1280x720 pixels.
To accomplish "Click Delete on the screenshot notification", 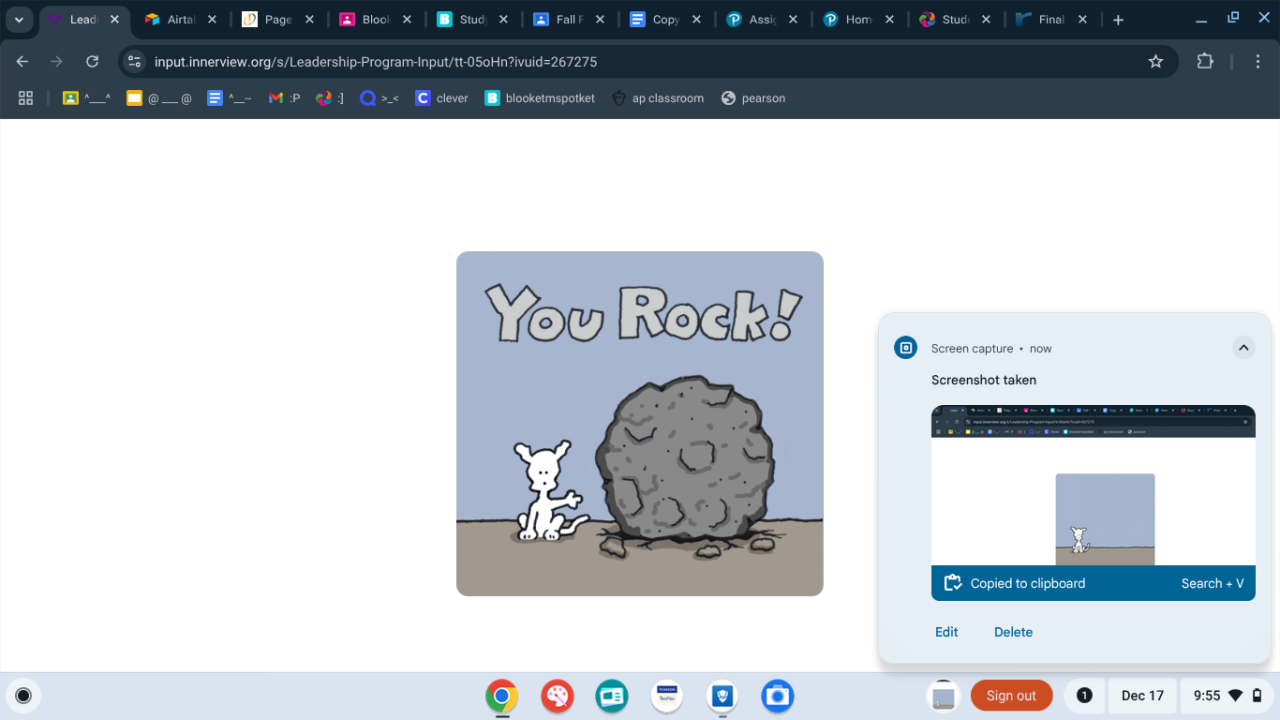I will (1013, 632).
